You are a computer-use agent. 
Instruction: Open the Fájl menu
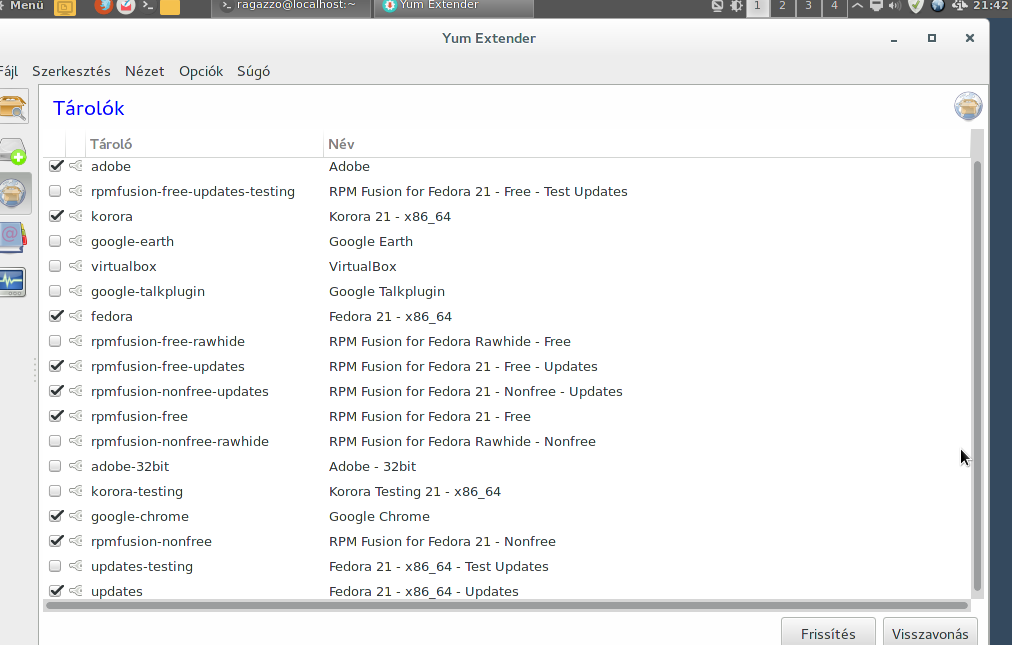(x=8, y=71)
